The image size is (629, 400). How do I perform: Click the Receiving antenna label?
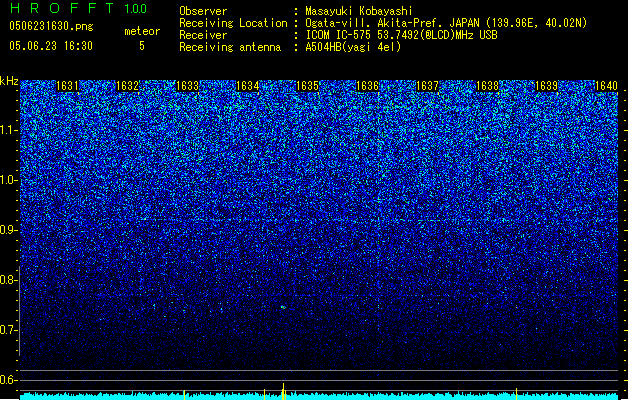point(230,47)
